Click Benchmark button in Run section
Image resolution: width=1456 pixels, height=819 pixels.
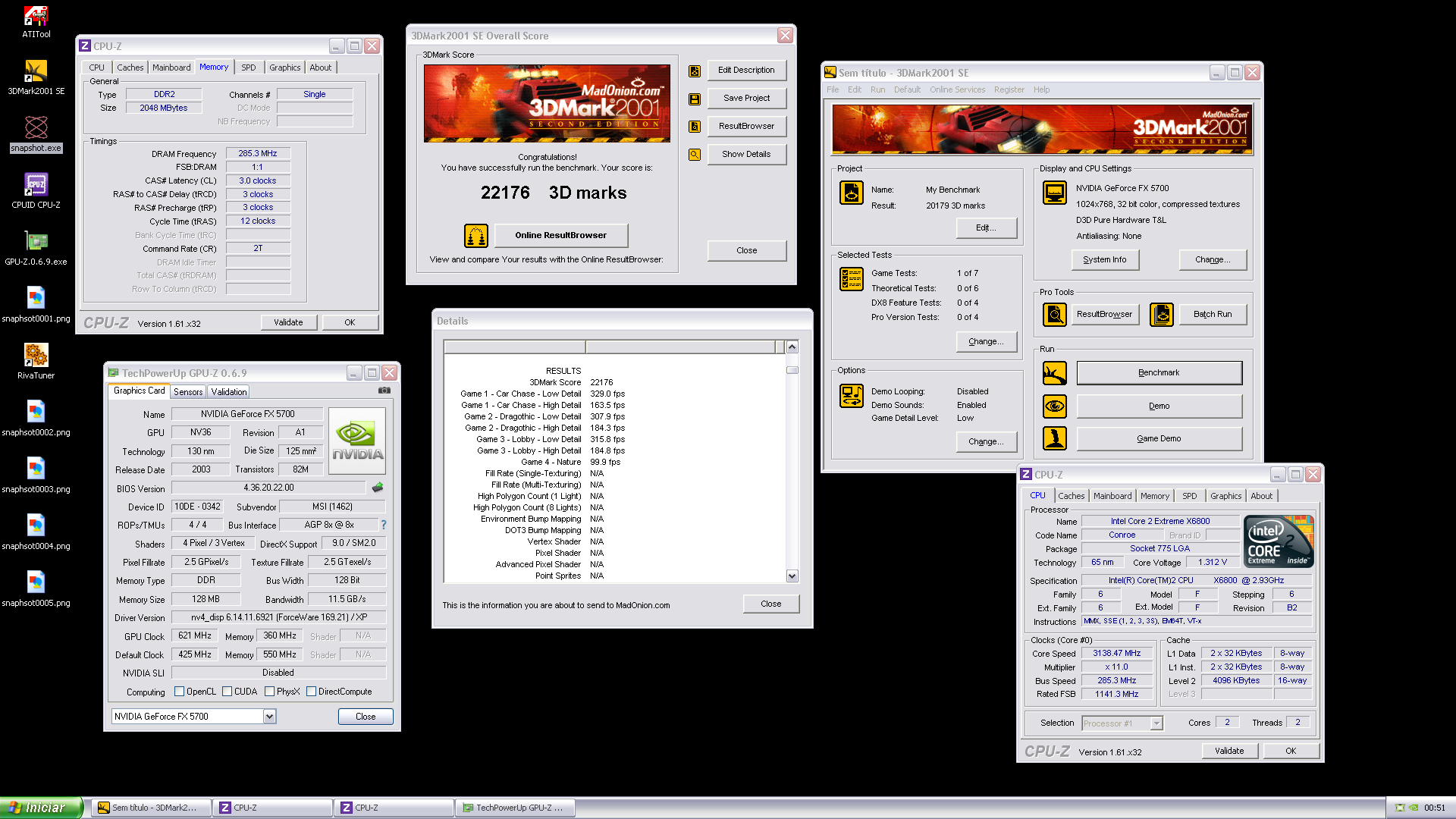tap(1159, 373)
